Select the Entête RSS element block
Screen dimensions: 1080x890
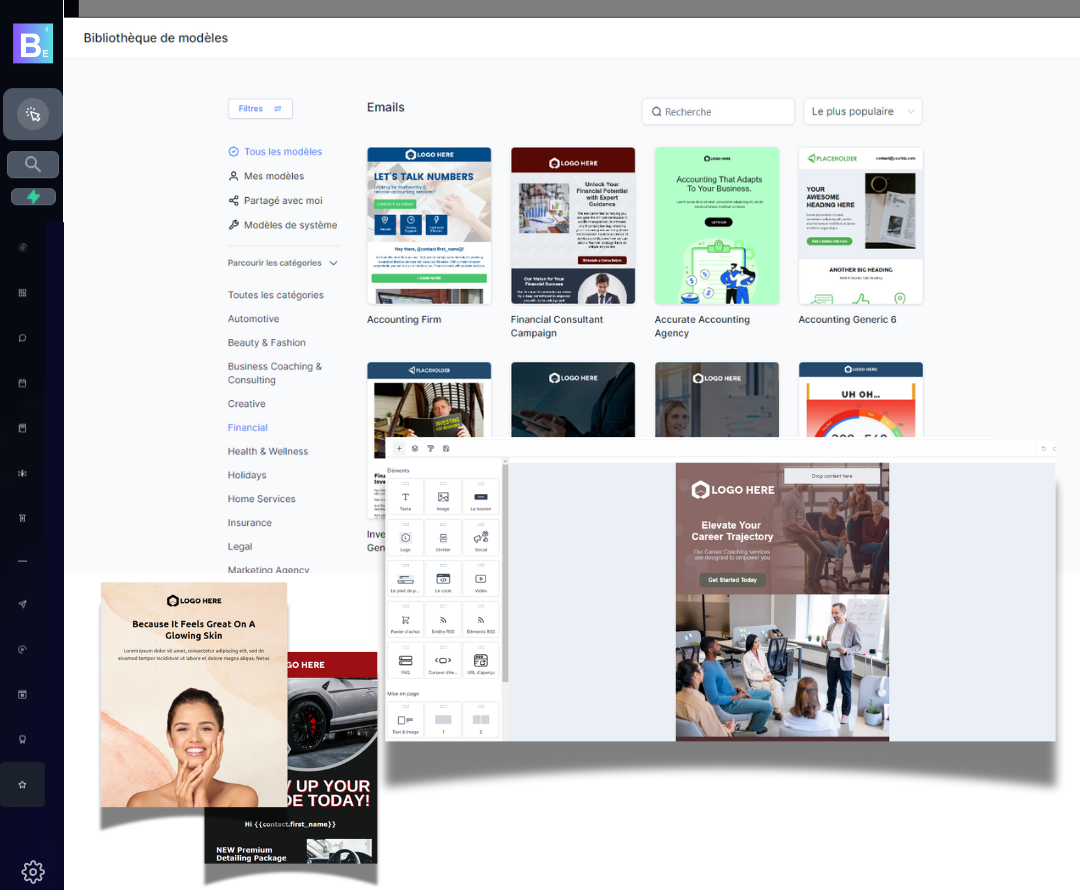pyautogui.click(x=443, y=620)
